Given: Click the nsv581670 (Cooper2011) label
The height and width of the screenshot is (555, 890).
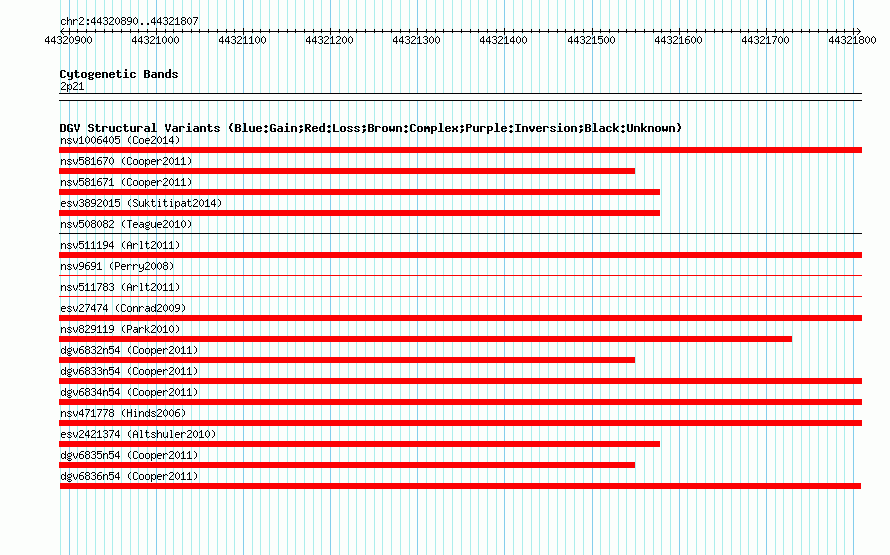Looking at the screenshot, I should point(126,161).
